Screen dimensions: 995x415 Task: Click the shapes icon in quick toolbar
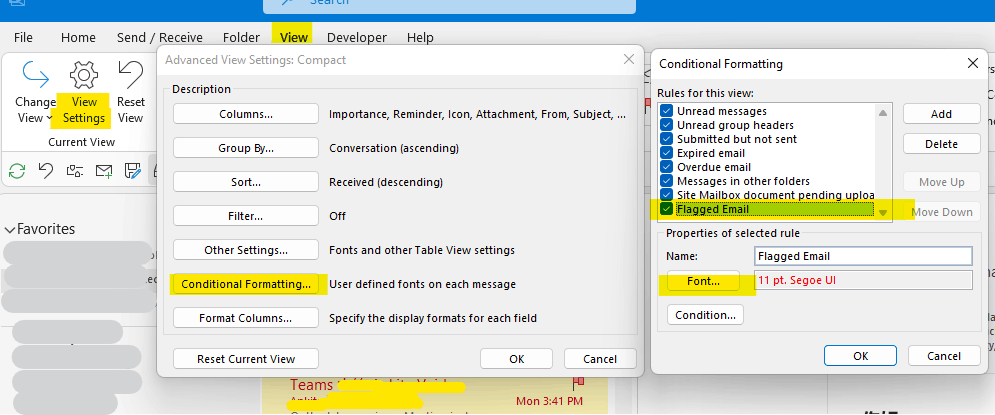pos(75,170)
